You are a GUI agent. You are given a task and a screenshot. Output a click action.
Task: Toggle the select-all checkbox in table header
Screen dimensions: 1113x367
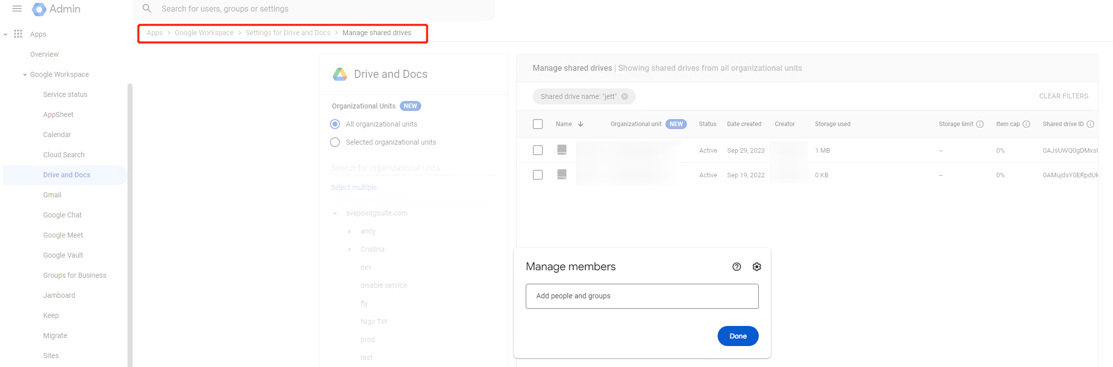pyautogui.click(x=538, y=124)
